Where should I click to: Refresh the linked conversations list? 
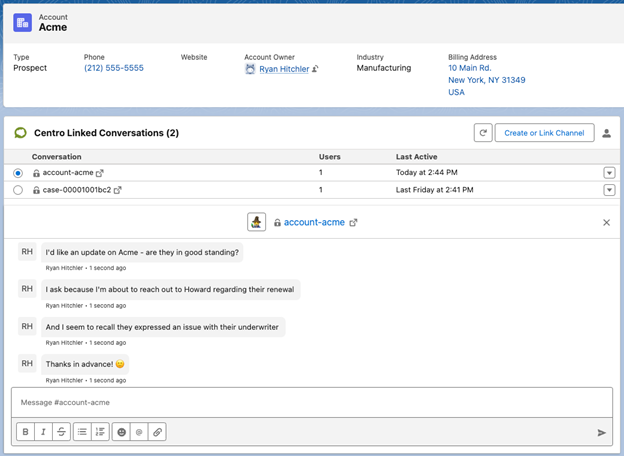click(x=483, y=133)
